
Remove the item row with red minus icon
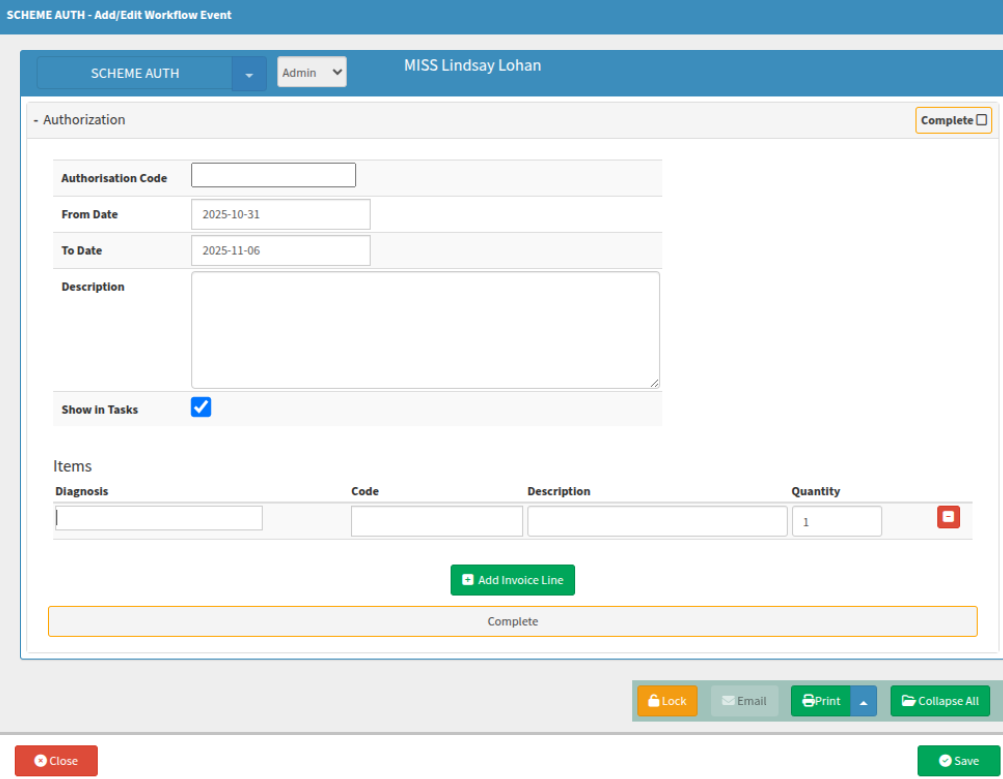tap(948, 517)
